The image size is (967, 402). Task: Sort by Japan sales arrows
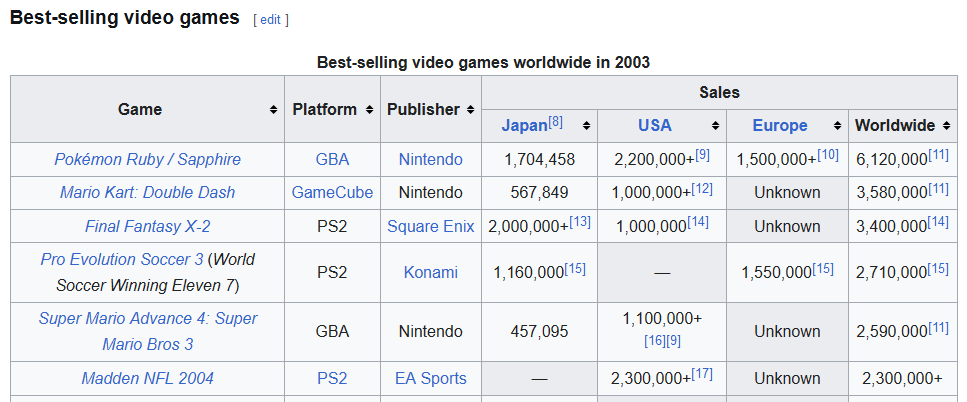586,126
